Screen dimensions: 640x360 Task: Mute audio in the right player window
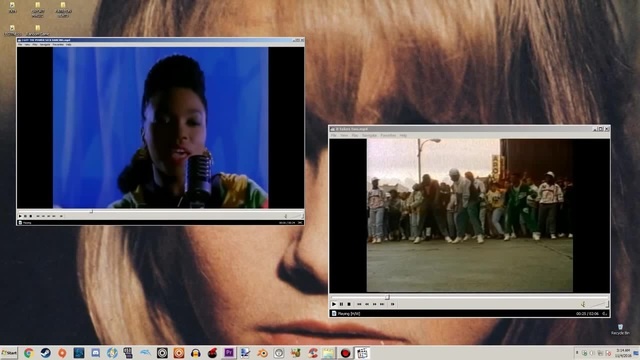(x=583, y=304)
